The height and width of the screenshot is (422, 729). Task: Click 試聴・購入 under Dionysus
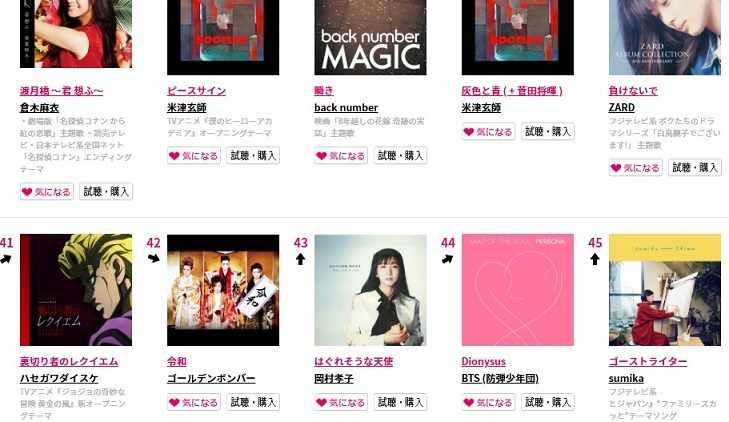(548, 402)
